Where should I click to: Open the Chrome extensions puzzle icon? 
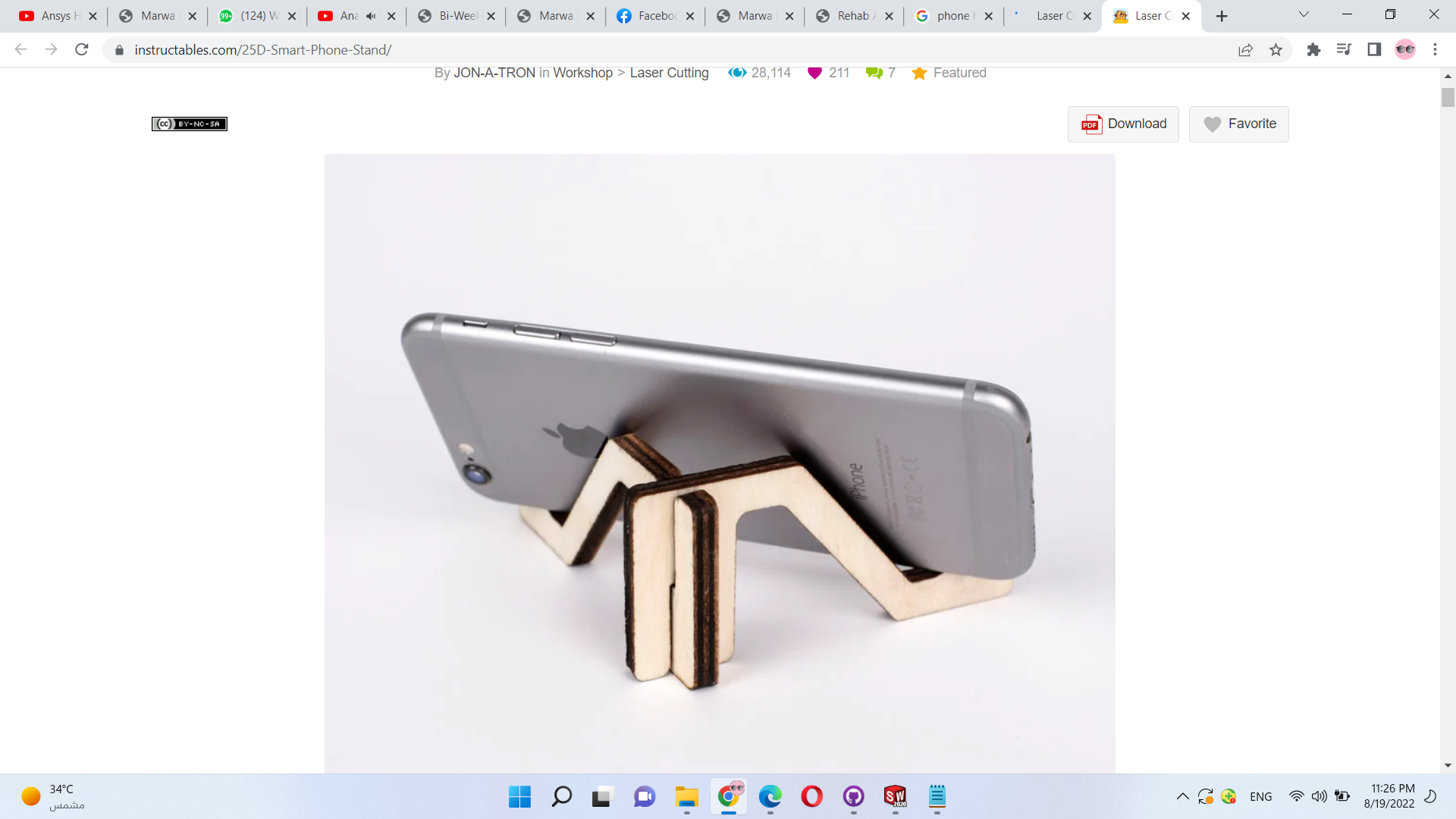pyautogui.click(x=1313, y=50)
